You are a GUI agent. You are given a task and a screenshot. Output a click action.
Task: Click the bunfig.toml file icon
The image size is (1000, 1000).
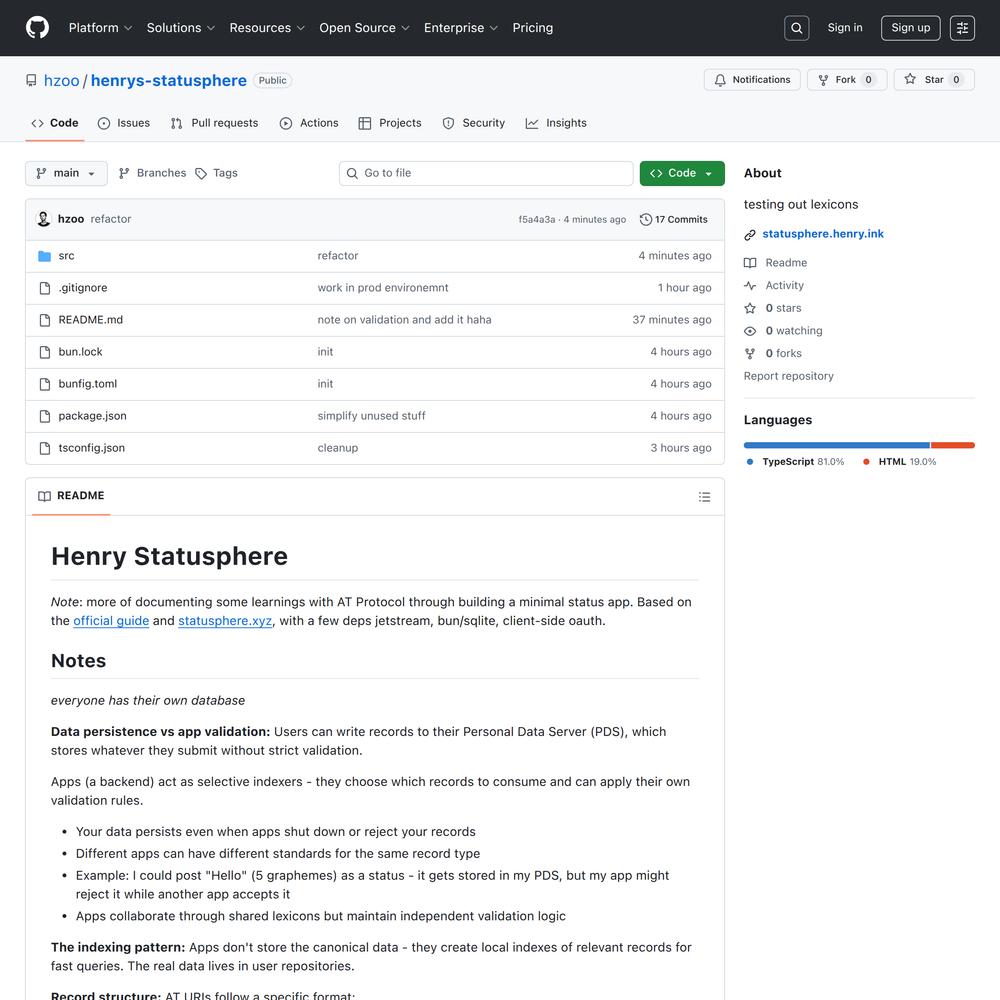pos(45,384)
